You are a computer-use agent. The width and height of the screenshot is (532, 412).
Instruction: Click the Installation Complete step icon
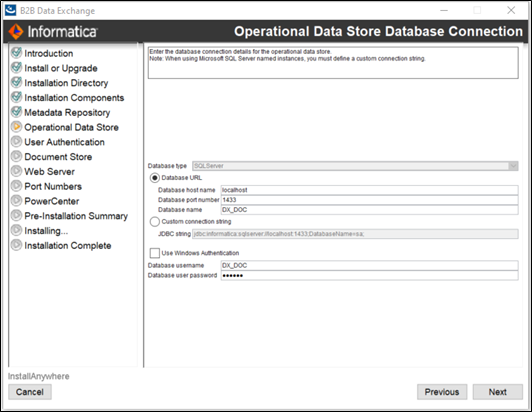16,245
